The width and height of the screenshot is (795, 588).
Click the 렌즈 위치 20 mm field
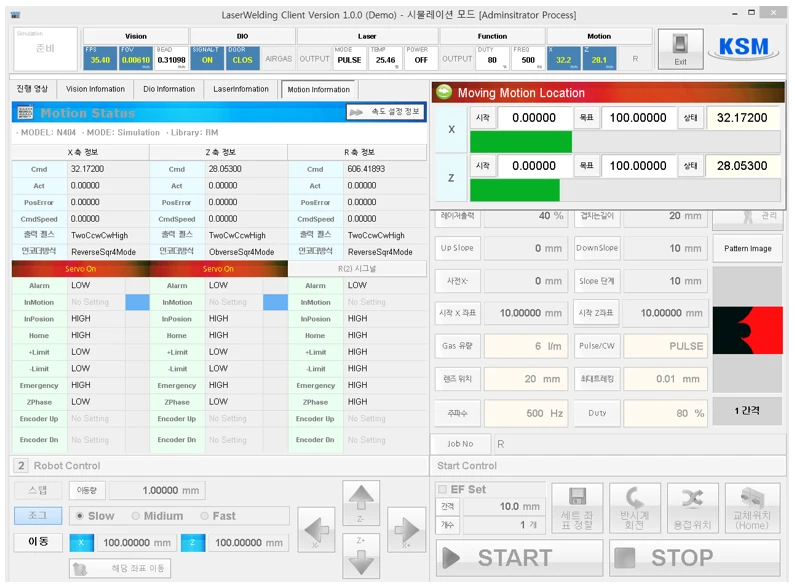[526, 379]
